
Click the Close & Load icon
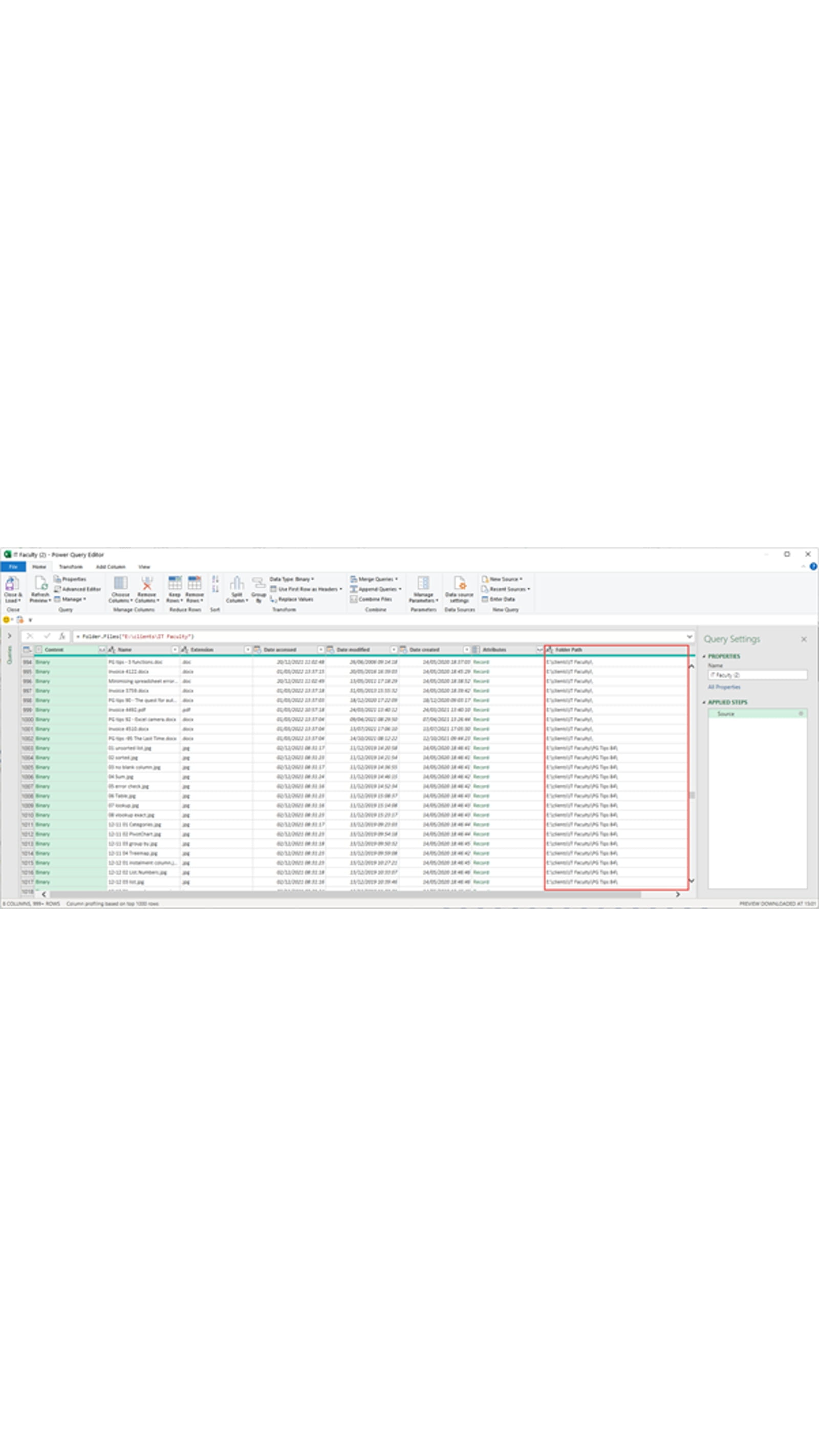pyautogui.click(x=12, y=584)
